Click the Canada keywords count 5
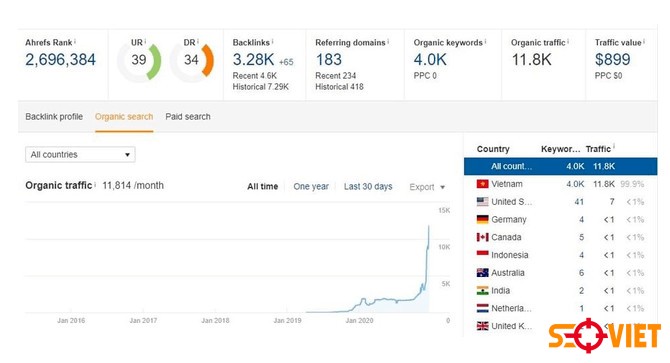 pos(582,237)
